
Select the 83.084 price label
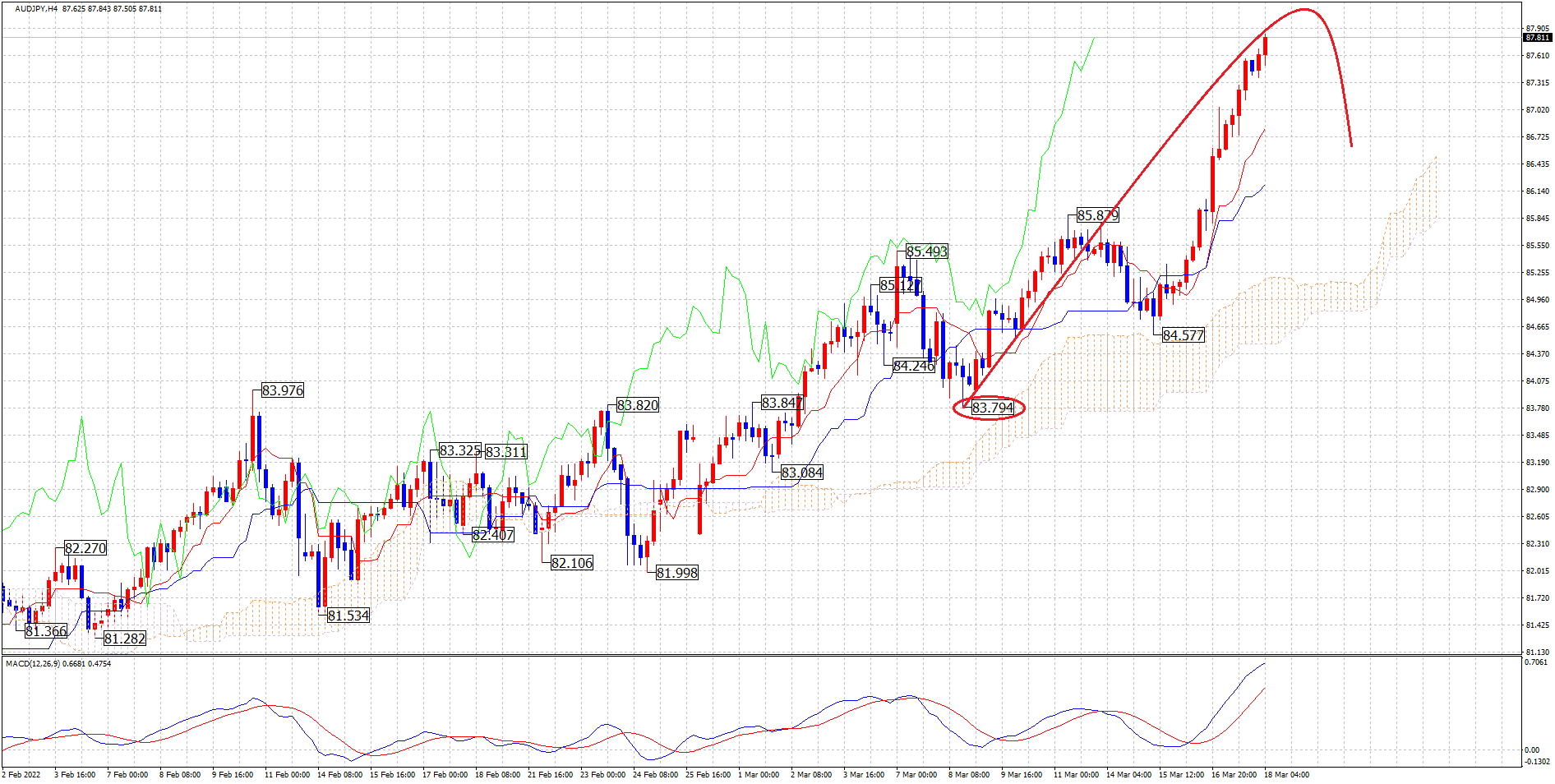point(801,473)
